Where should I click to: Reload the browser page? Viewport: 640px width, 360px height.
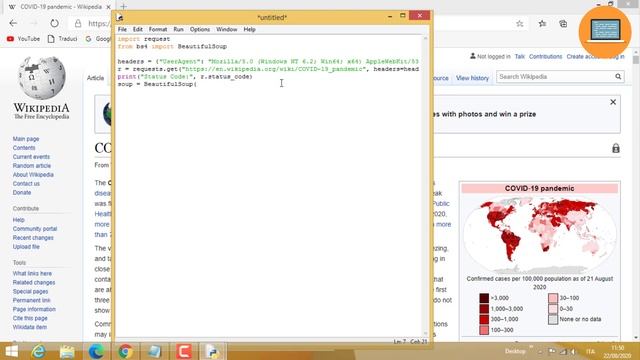tap(54, 23)
